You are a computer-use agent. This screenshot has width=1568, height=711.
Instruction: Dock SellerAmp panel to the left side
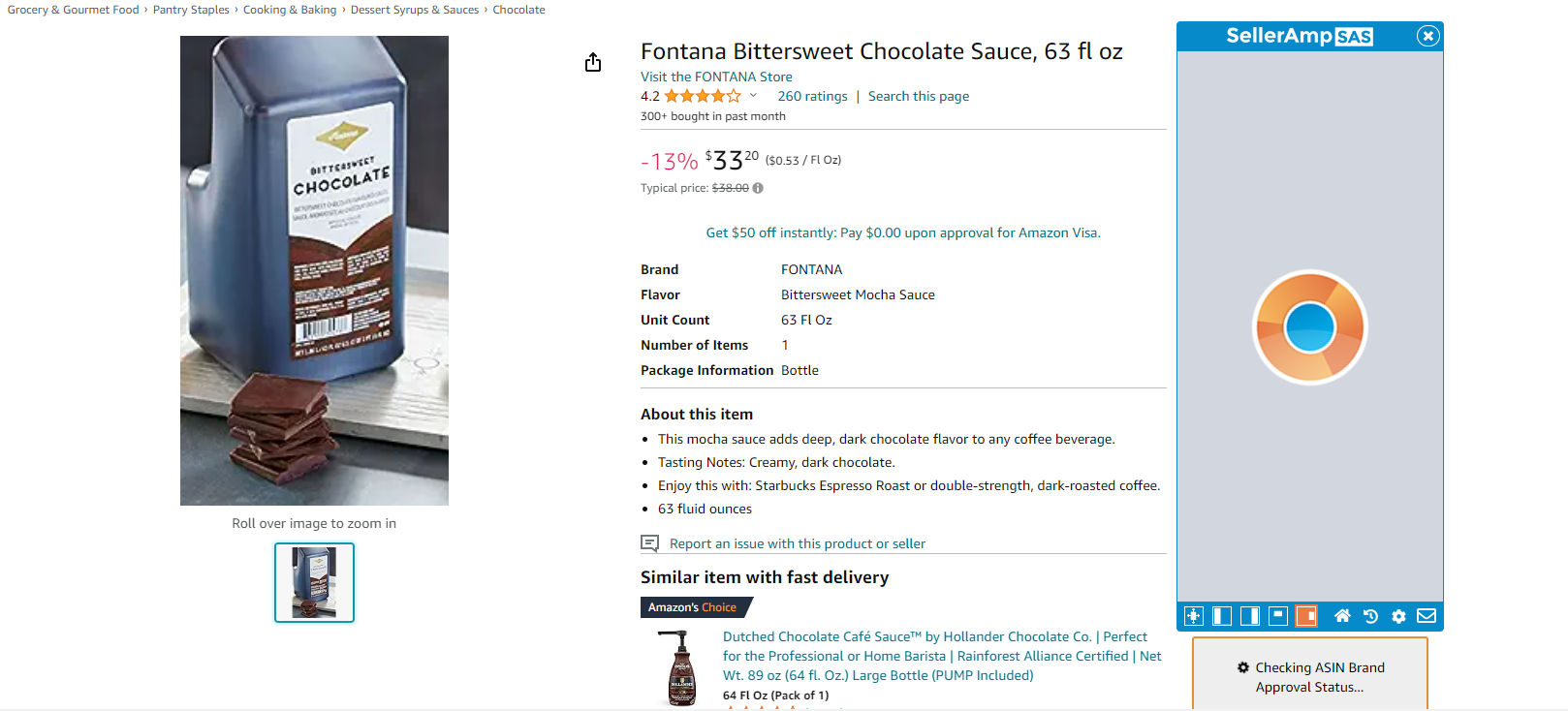[x=1222, y=616]
